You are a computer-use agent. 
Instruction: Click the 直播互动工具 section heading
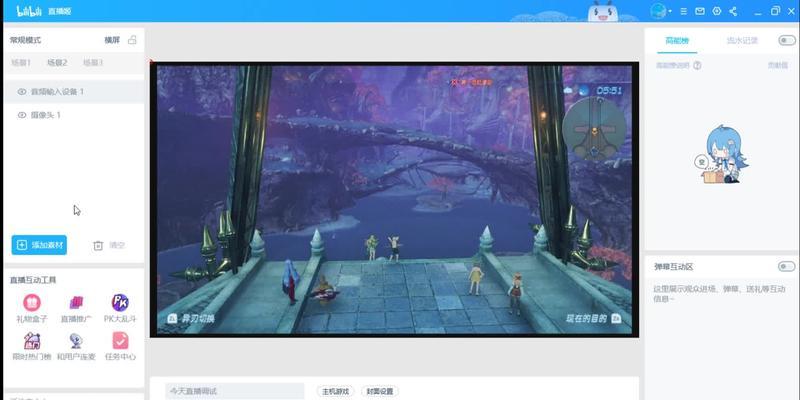(33, 280)
